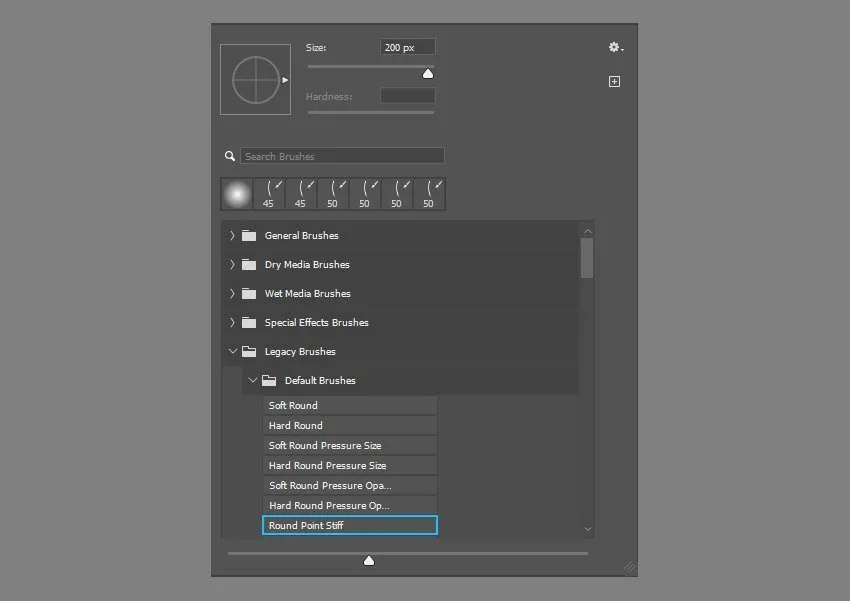The image size is (850, 601).
Task: Select the last recent brush labeled 50
Action: 429,194
